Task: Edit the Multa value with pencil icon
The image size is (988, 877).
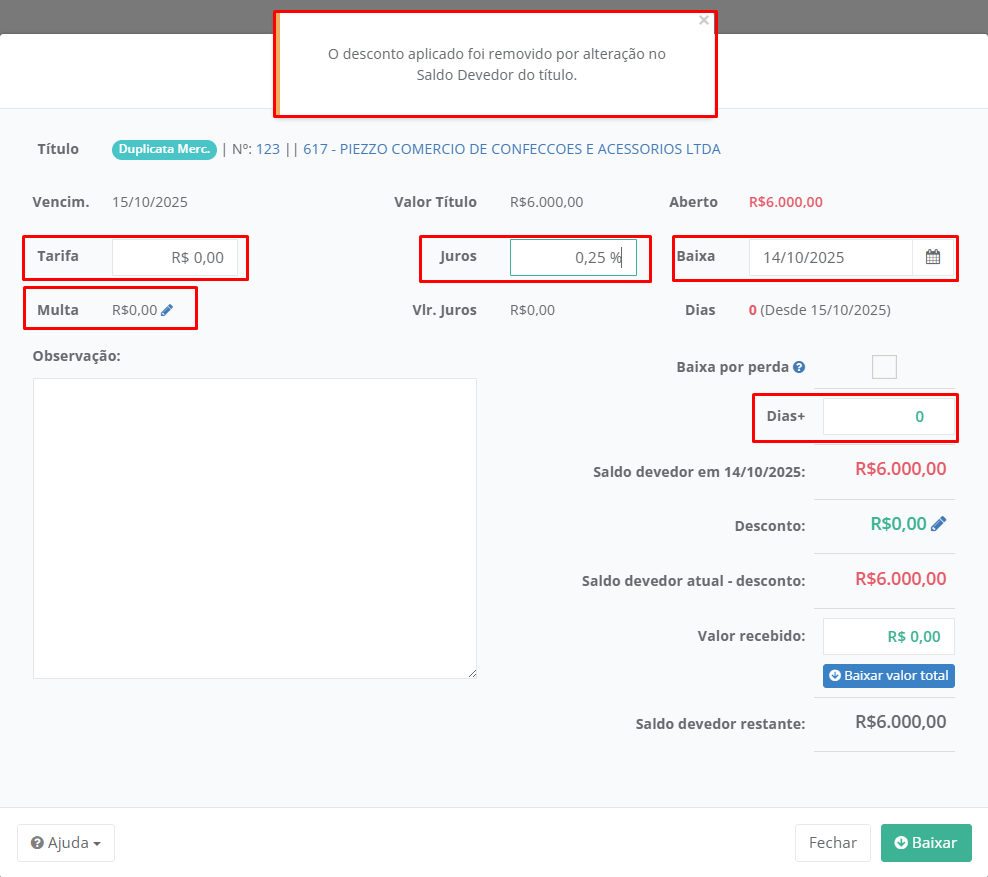Action: pyautogui.click(x=167, y=310)
